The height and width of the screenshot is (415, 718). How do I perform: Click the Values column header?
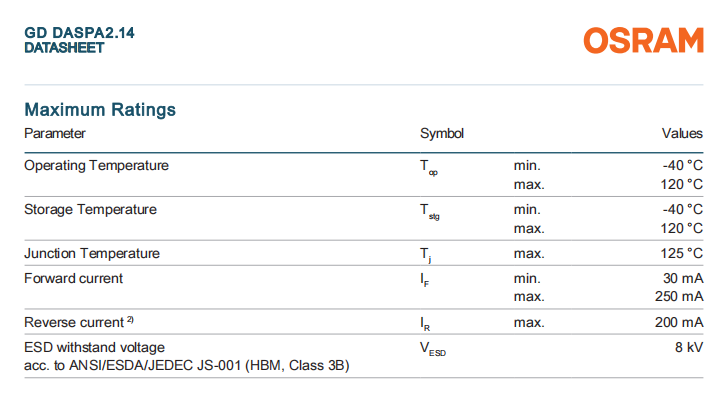pyautogui.click(x=682, y=133)
